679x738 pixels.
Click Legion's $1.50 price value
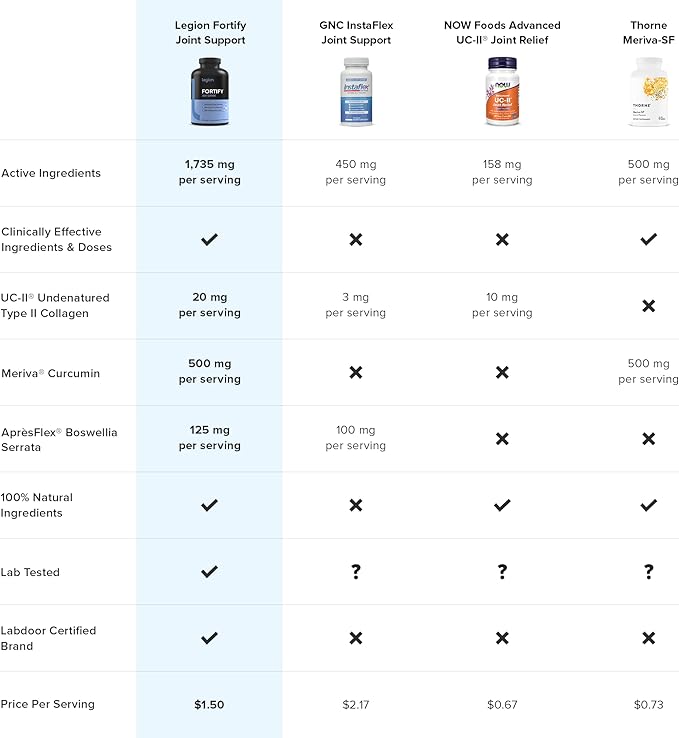coord(209,705)
